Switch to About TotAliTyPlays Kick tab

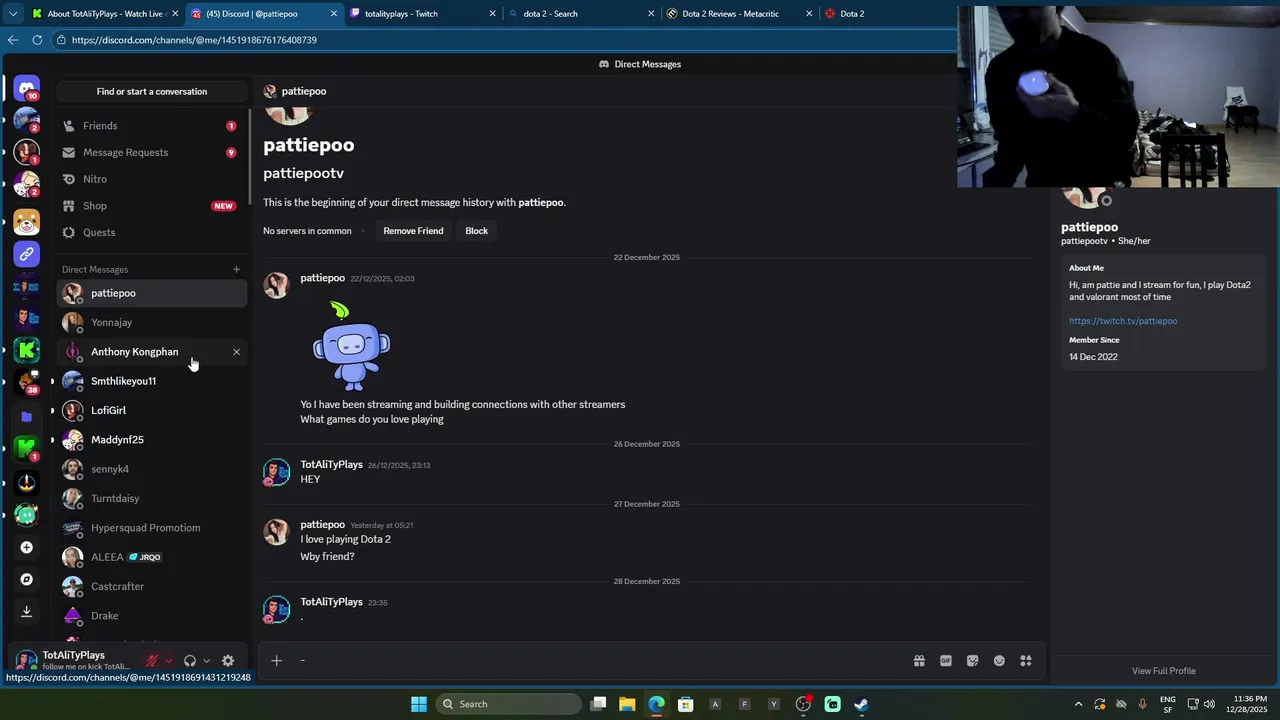[104, 14]
